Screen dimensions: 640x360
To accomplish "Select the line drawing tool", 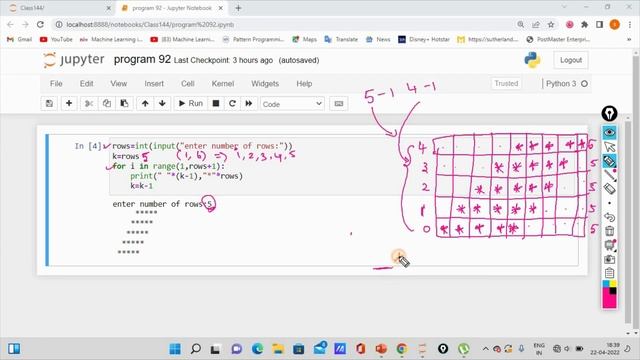I will (x=609, y=175).
